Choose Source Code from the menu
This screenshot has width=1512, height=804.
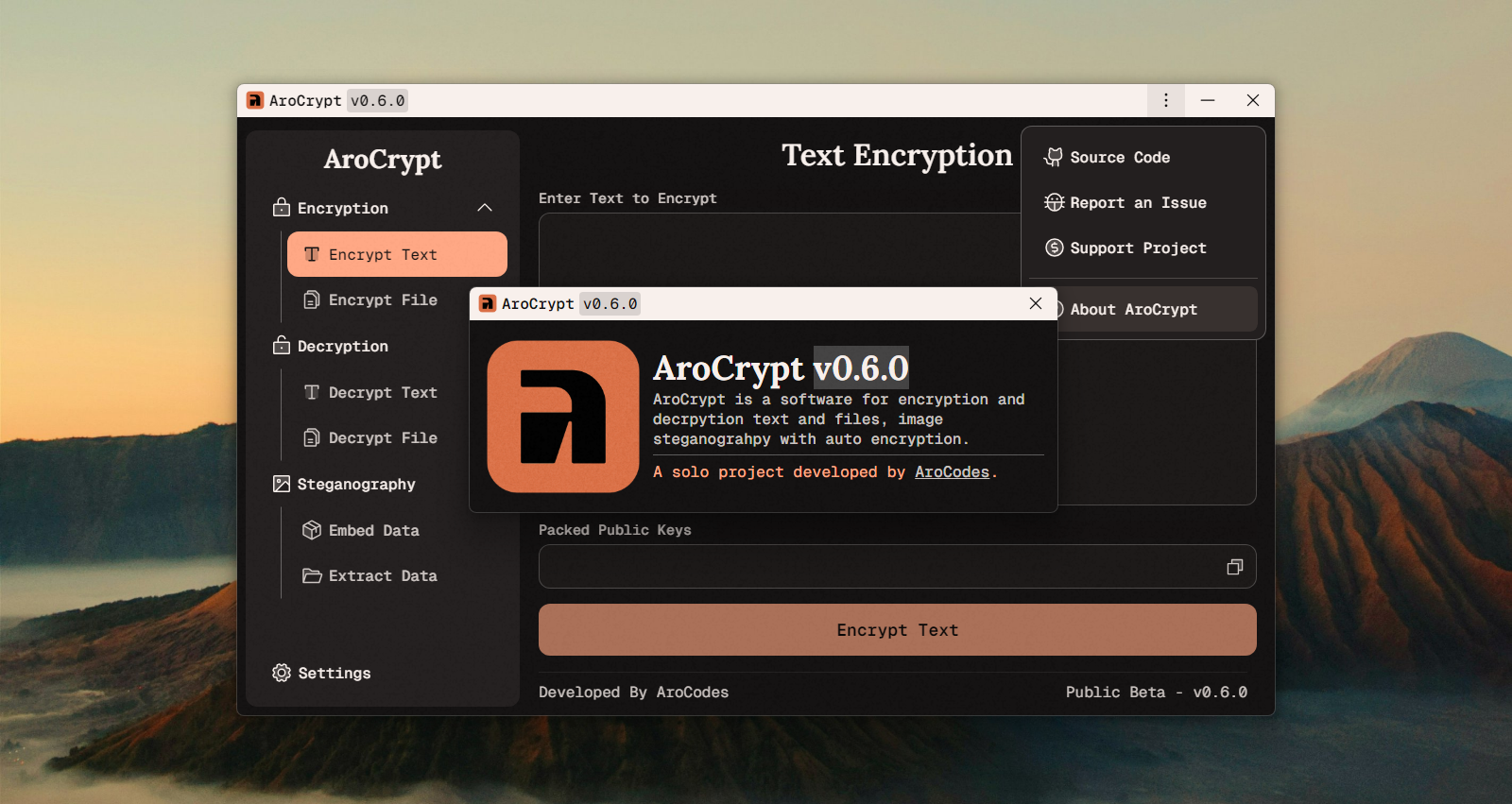click(1143, 157)
